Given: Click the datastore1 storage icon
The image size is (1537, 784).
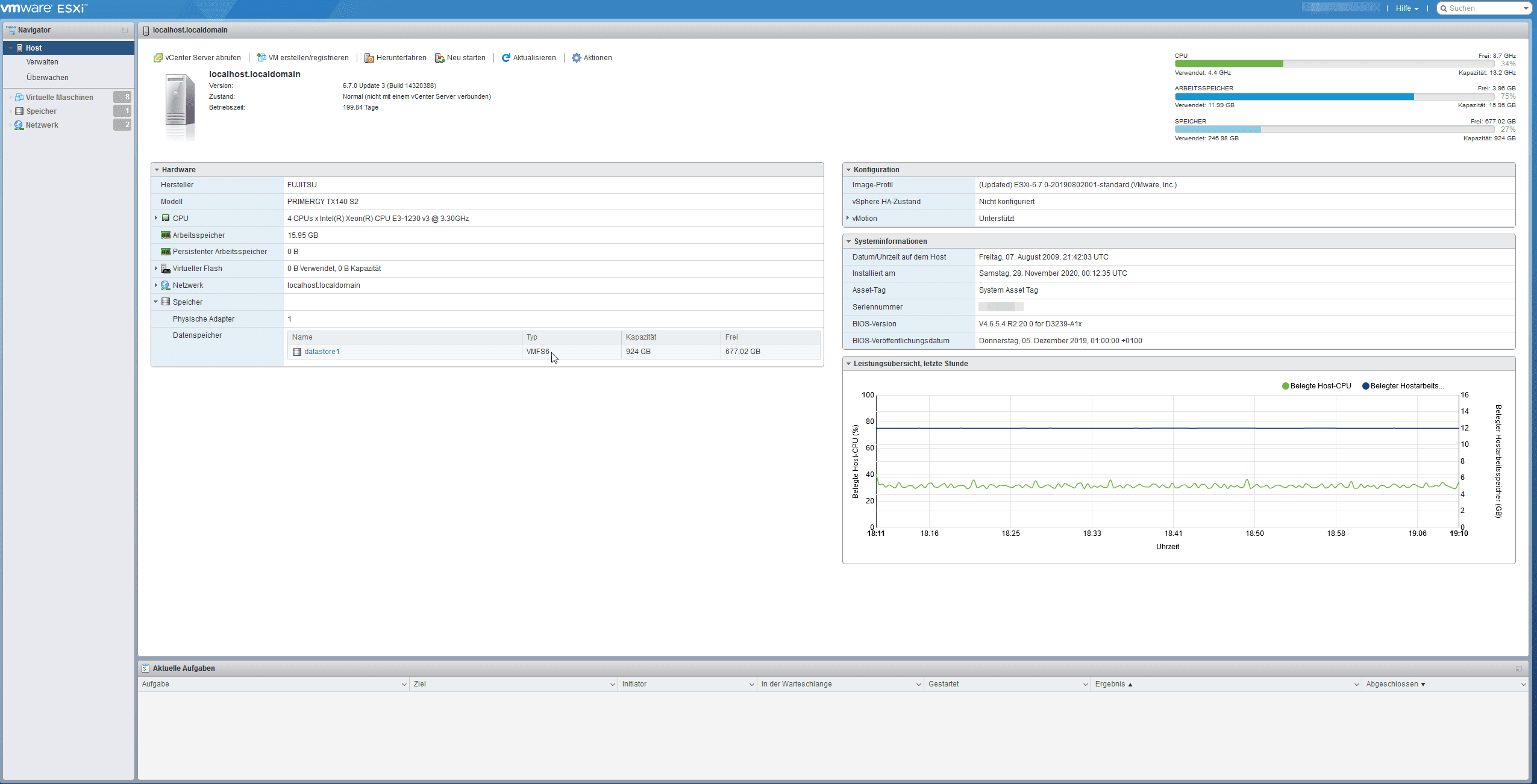Looking at the screenshot, I should (297, 352).
